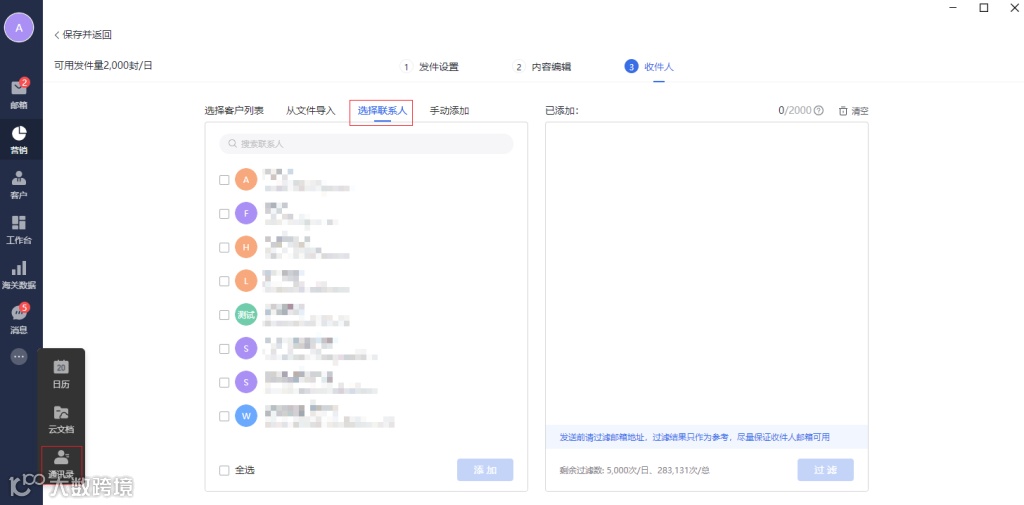Click orange A contact avatar
The image size is (1024, 505).
246,179
